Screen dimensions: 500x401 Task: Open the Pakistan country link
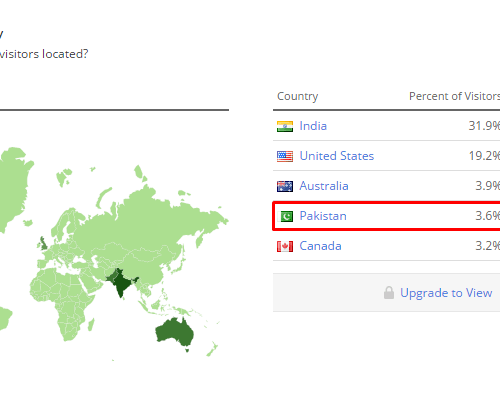[x=323, y=216]
